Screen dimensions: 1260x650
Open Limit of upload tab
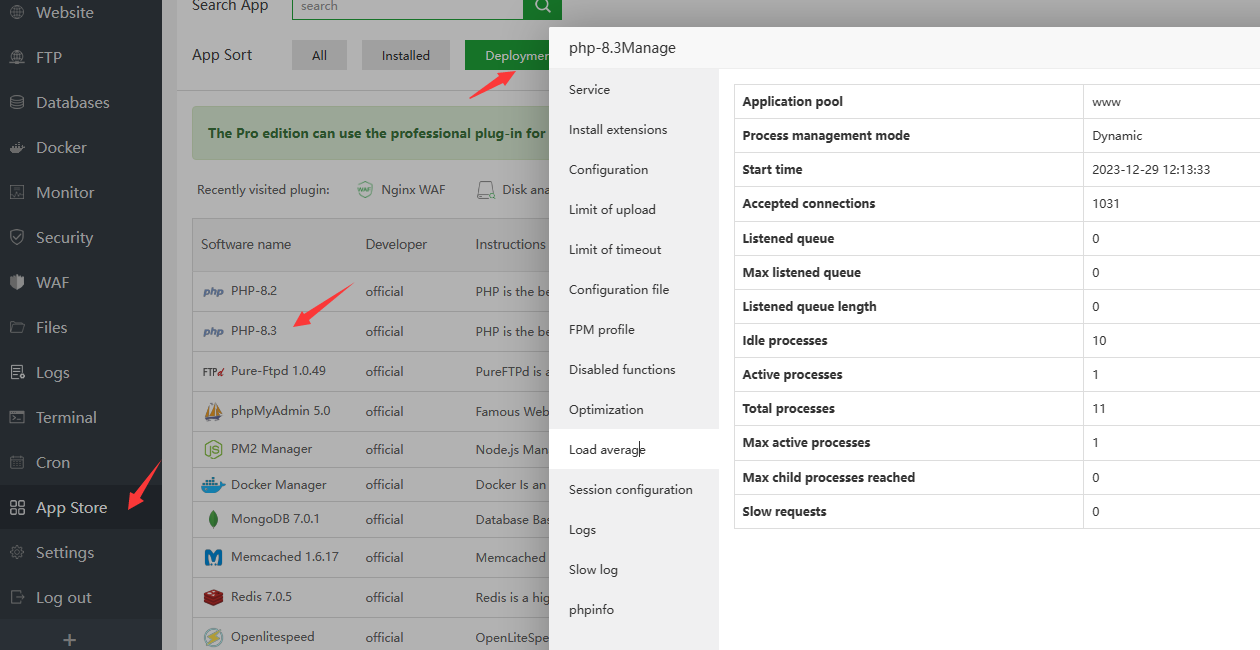[634, 210]
